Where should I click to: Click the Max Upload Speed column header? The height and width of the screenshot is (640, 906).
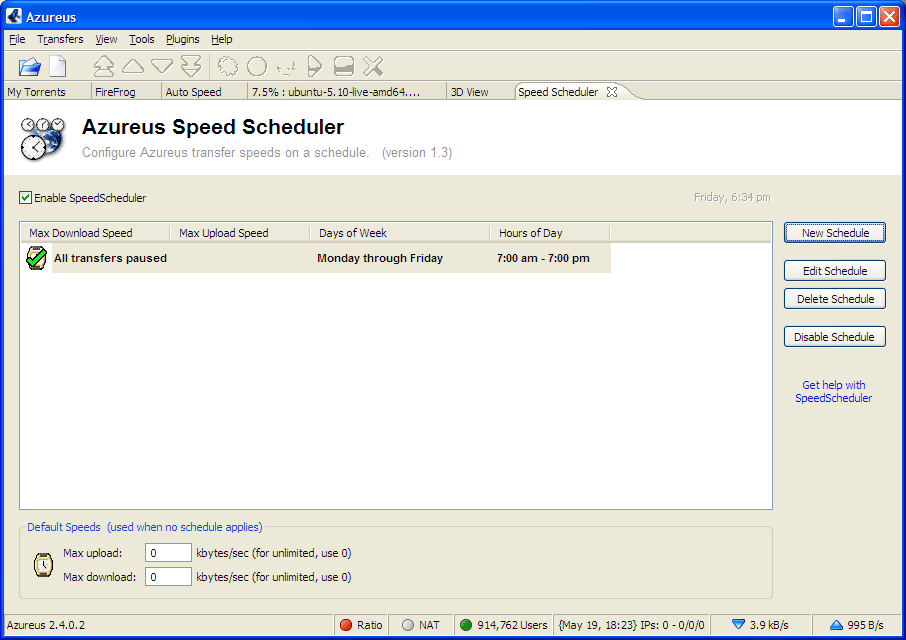240,233
